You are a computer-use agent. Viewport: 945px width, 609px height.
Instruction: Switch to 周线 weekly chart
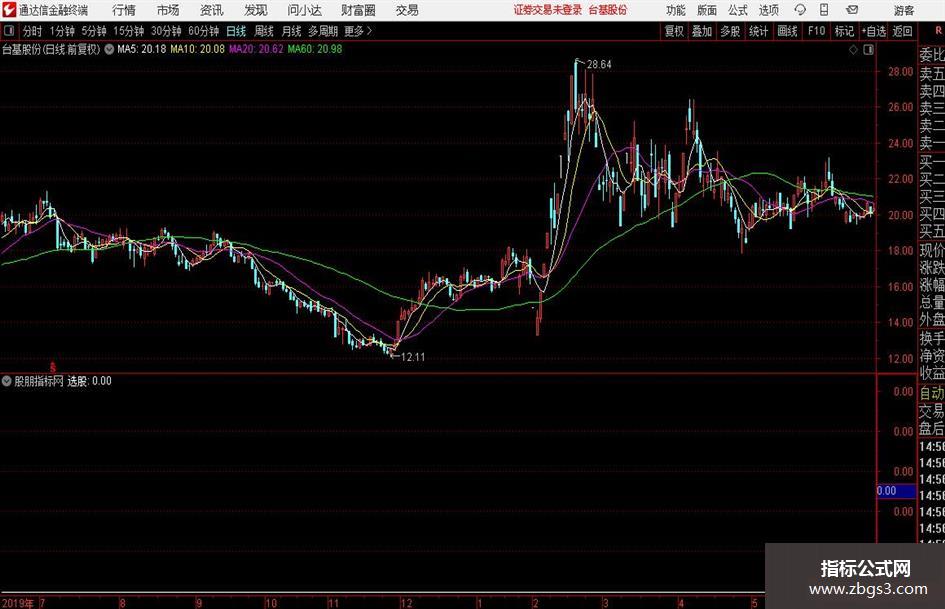click(x=264, y=31)
